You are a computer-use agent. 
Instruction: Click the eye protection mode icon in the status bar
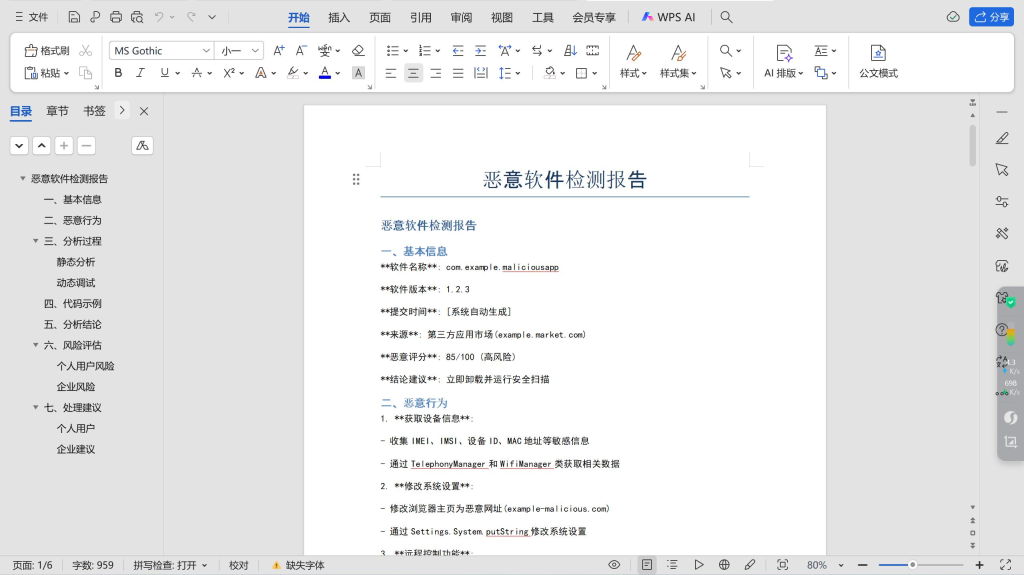614,565
